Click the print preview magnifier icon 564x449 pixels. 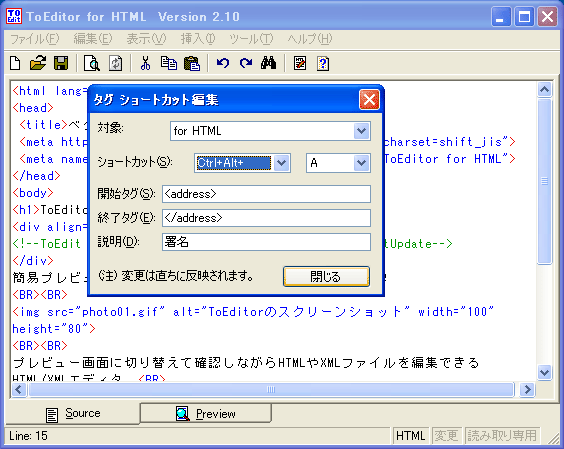(92, 63)
